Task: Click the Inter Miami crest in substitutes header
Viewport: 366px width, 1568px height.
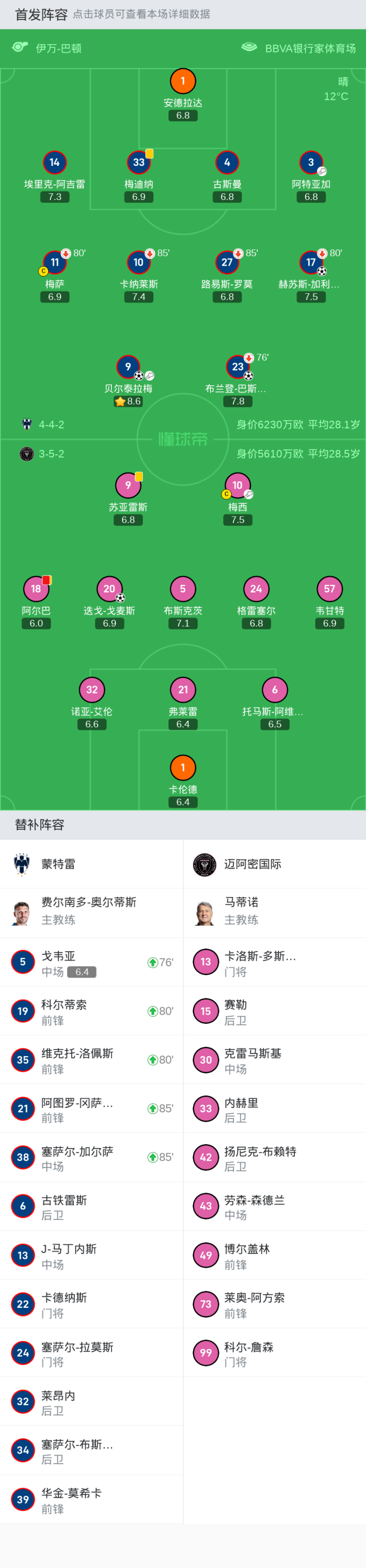Action: pyautogui.click(x=205, y=864)
